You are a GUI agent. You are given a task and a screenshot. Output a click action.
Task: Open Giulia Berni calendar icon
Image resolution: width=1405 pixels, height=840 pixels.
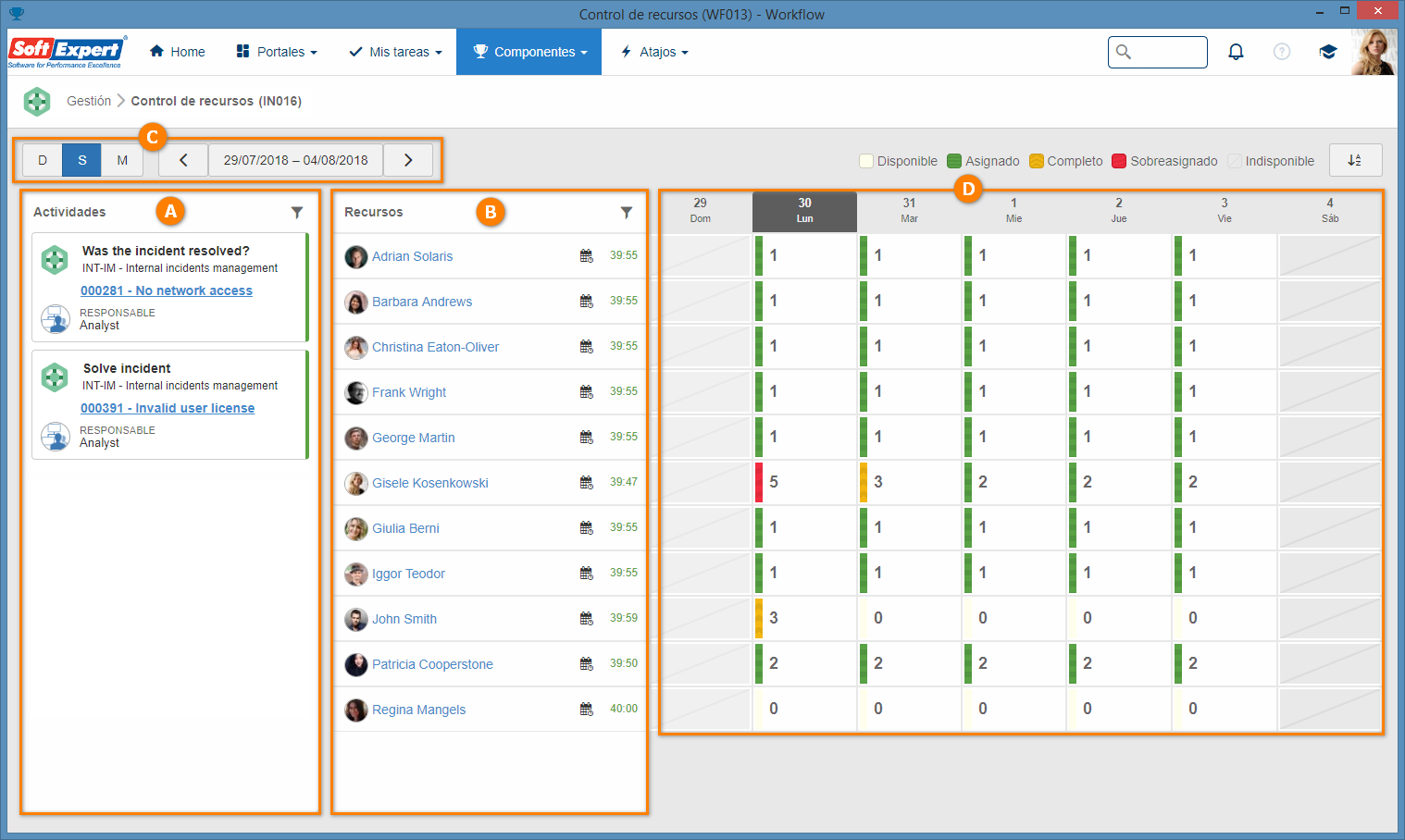[587, 528]
